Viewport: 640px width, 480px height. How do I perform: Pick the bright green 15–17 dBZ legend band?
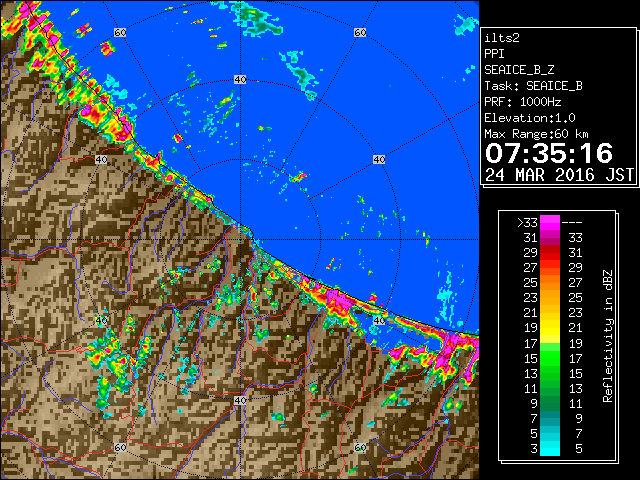coord(550,358)
